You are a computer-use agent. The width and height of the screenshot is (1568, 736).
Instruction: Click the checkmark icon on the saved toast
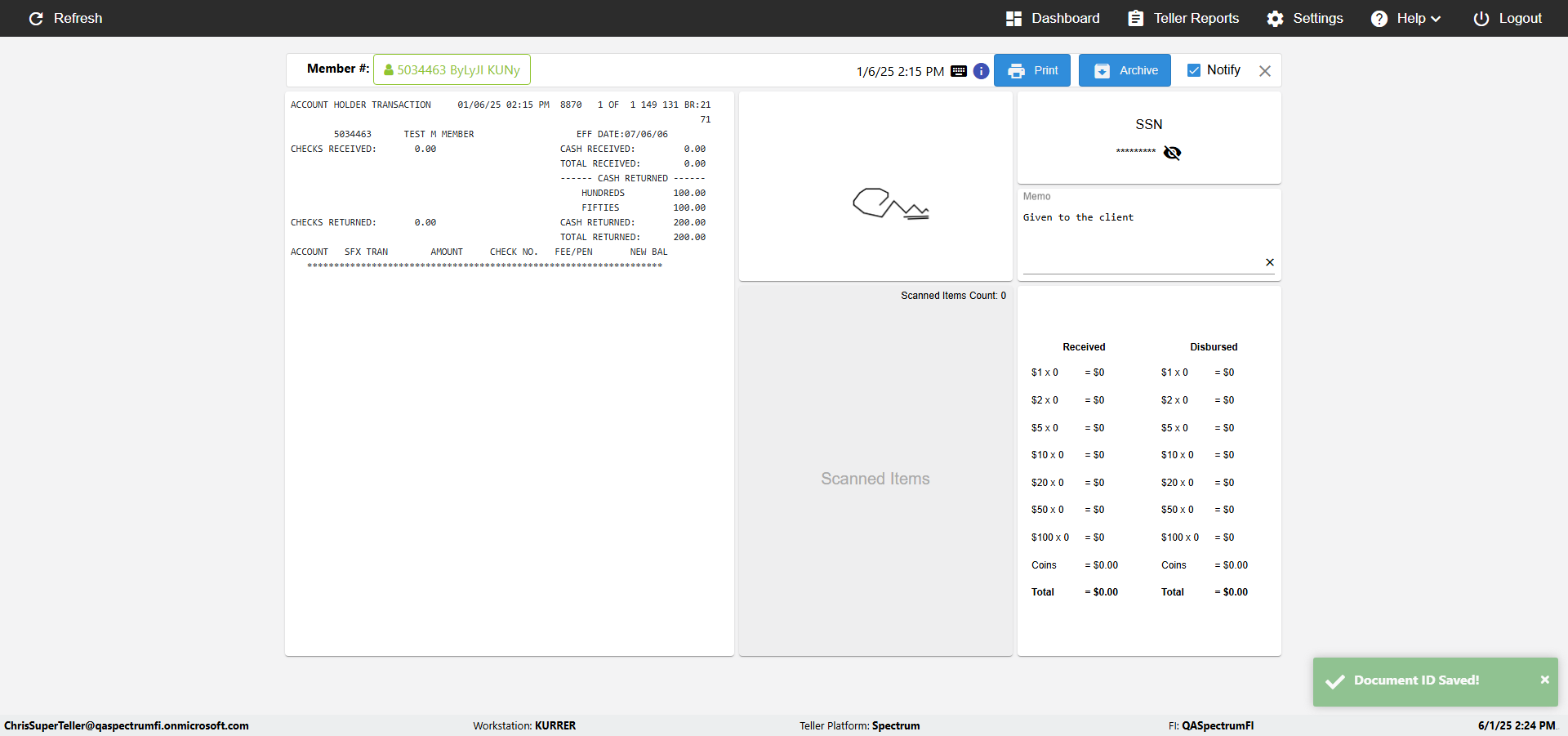[x=1335, y=681]
